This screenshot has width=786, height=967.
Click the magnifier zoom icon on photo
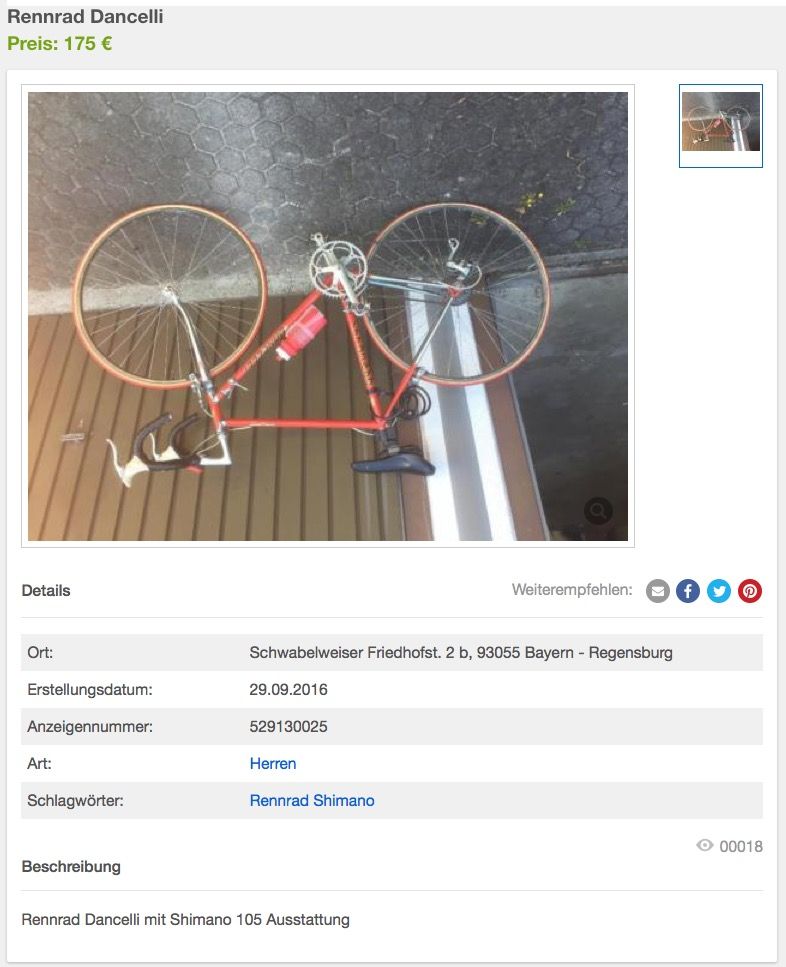click(598, 511)
